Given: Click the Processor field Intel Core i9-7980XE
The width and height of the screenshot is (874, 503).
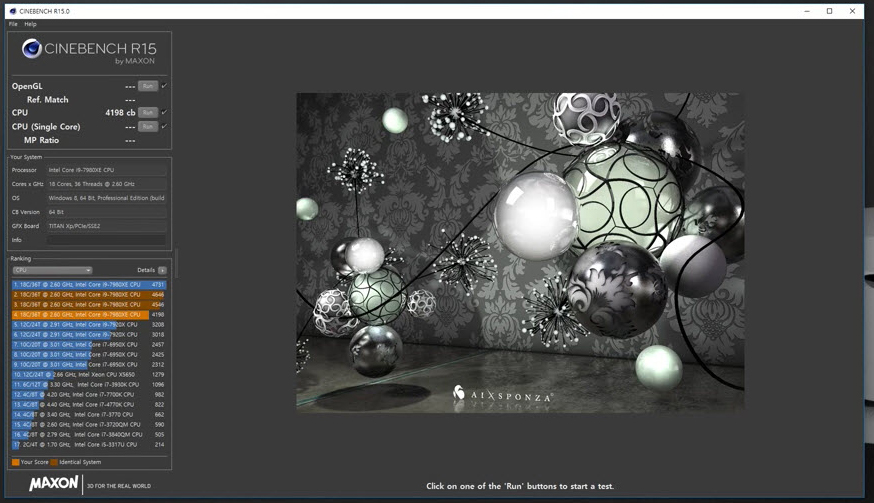Looking at the screenshot, I should click(106, 170).
